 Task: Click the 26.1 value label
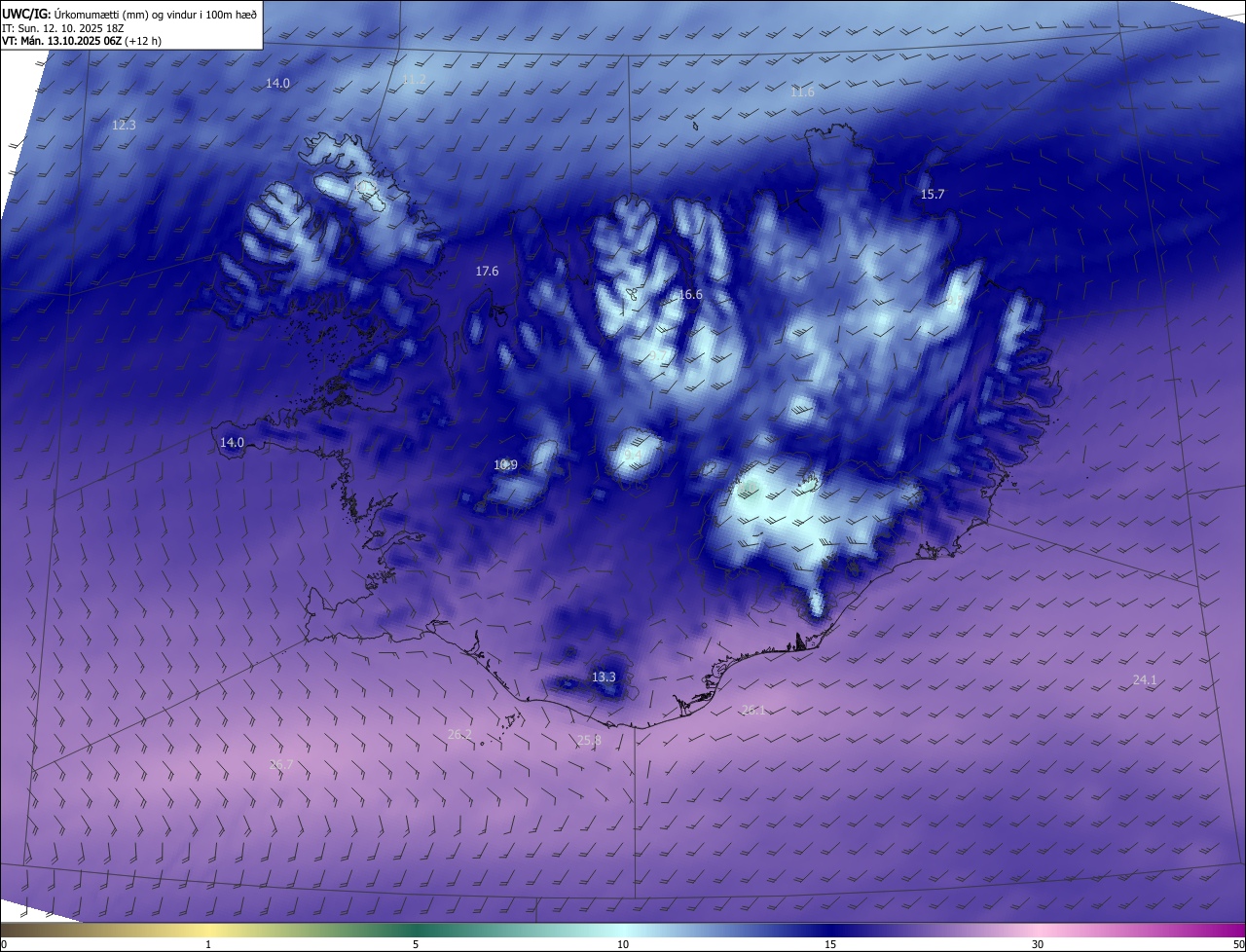753,710
